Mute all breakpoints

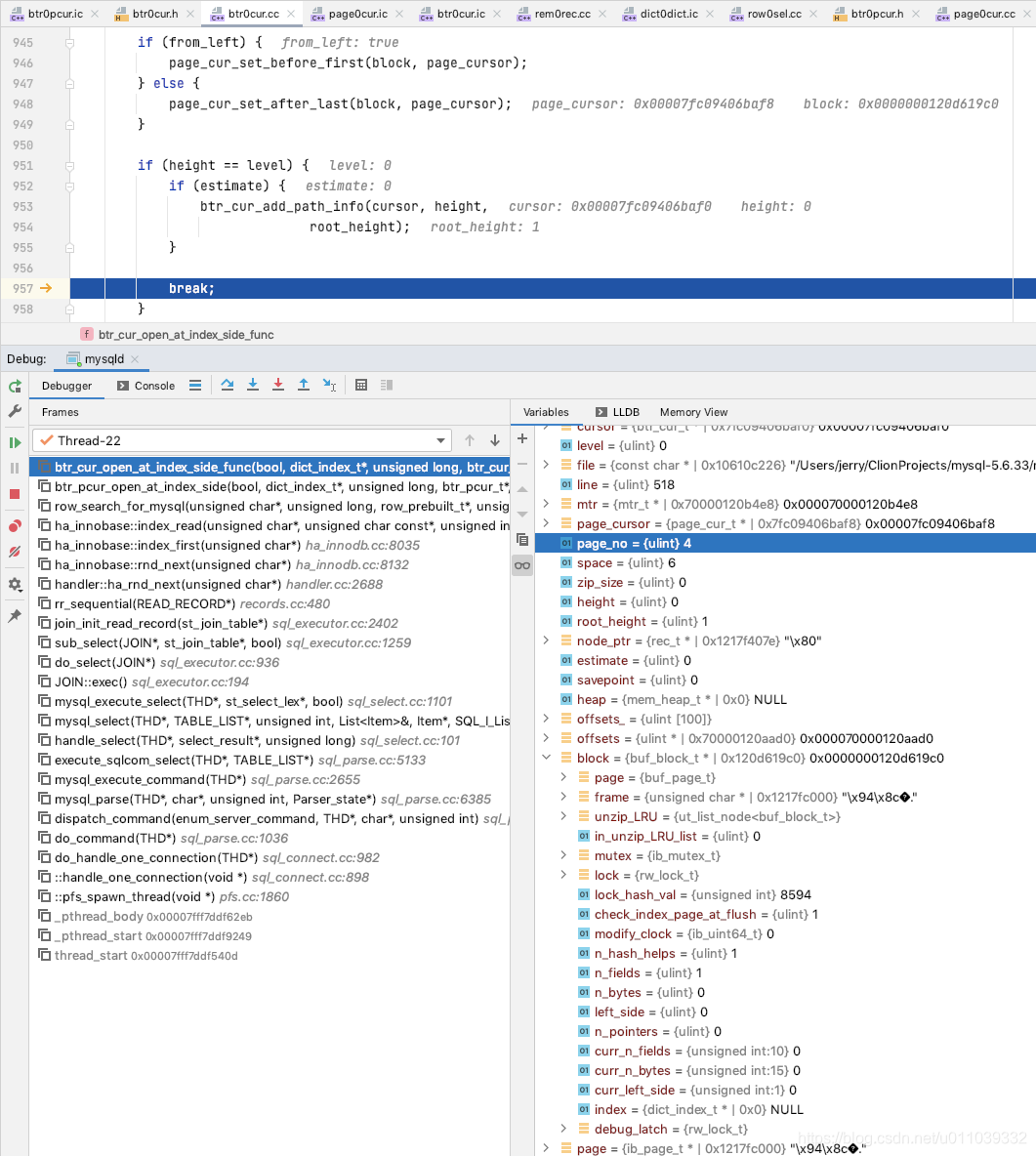15,552
